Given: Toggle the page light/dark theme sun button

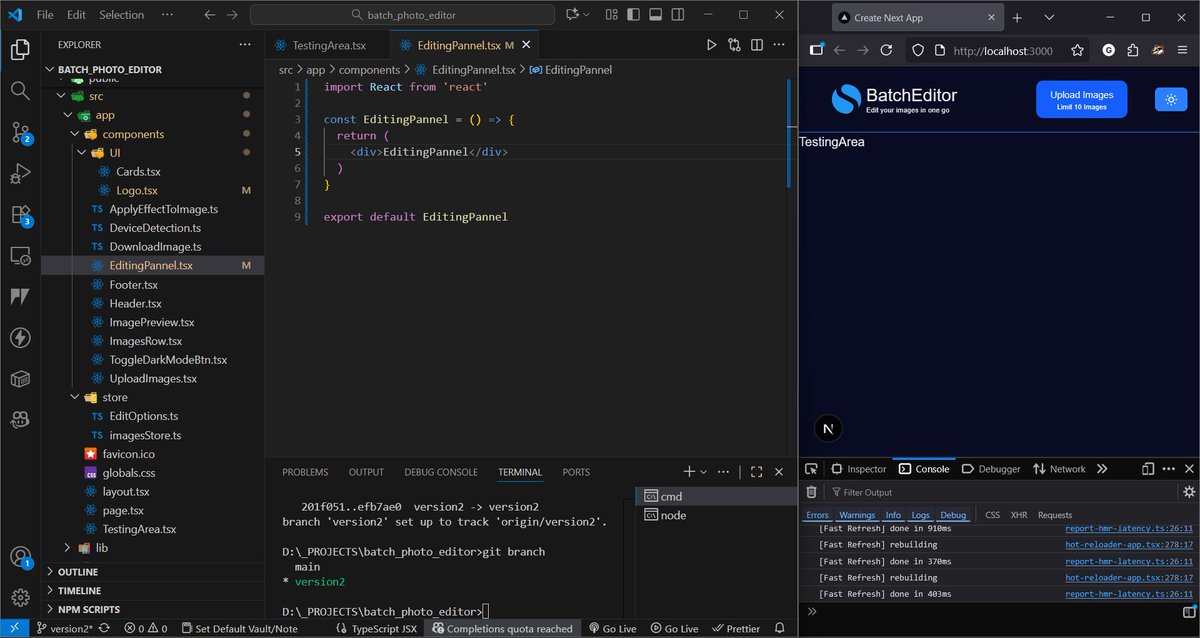Looking at the screenshot, I should [1170, 99].
